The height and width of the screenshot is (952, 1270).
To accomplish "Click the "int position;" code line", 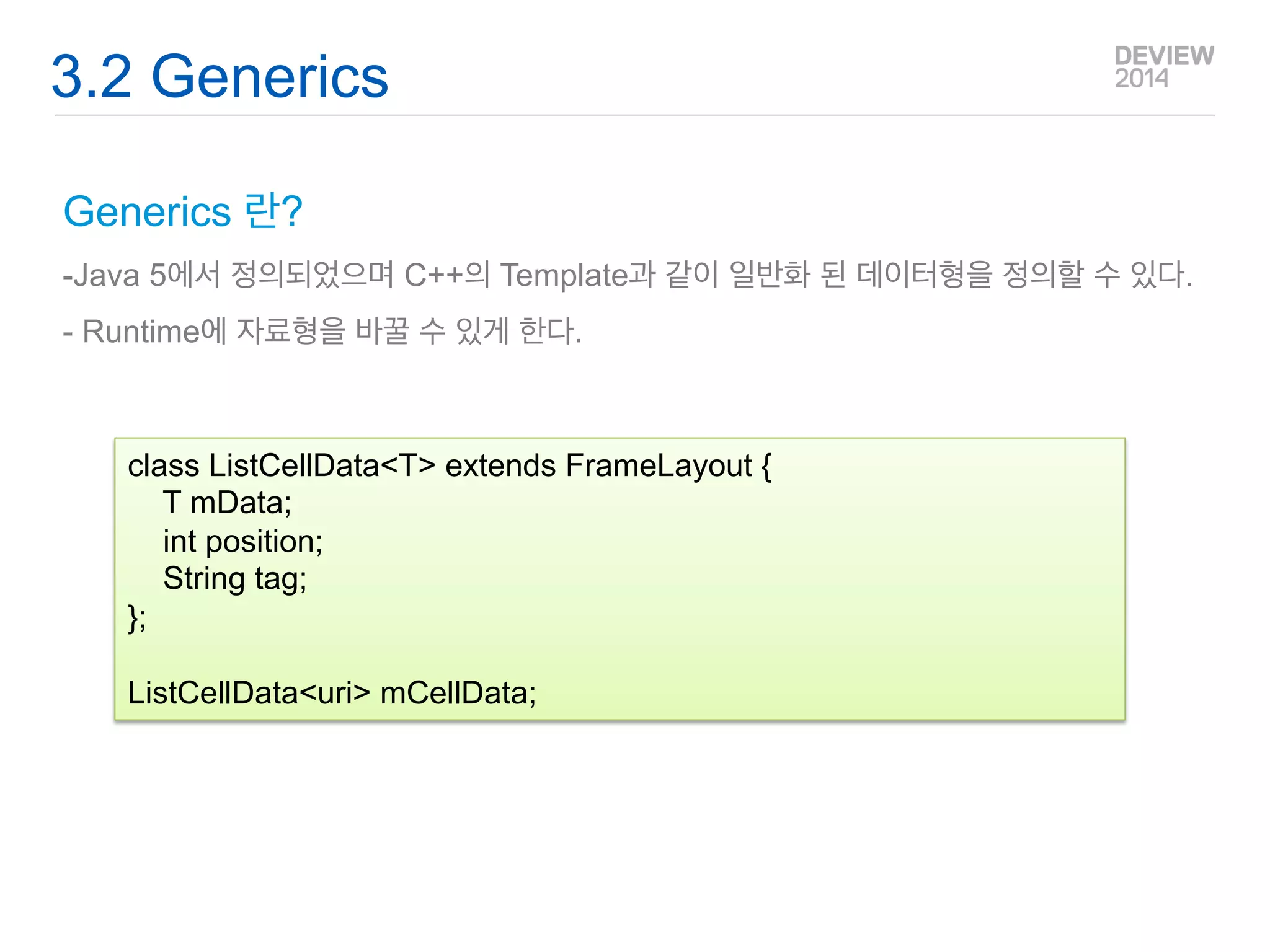I will point(242,541).
